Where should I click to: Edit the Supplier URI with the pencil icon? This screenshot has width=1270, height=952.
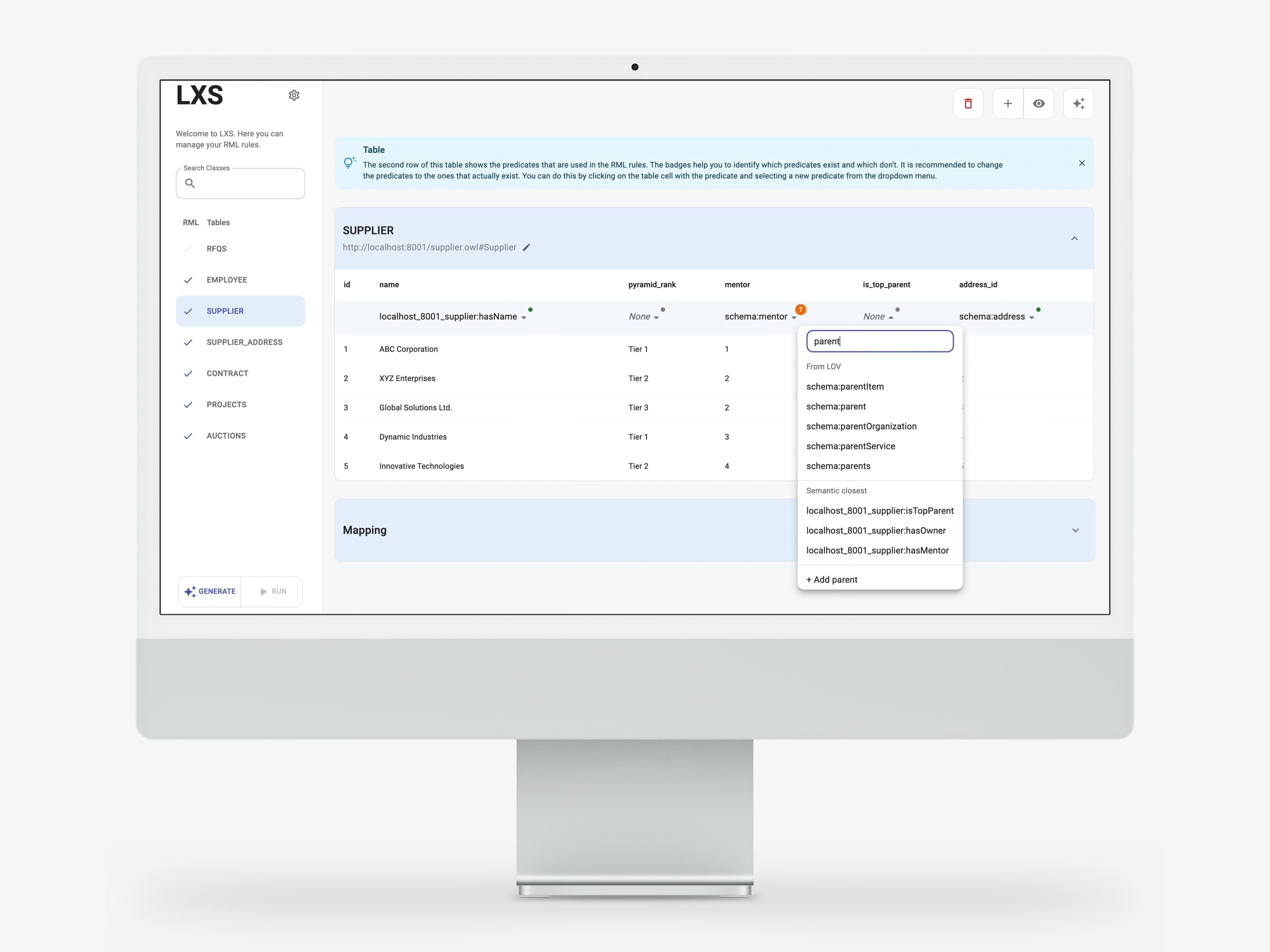tap(527, 247)
